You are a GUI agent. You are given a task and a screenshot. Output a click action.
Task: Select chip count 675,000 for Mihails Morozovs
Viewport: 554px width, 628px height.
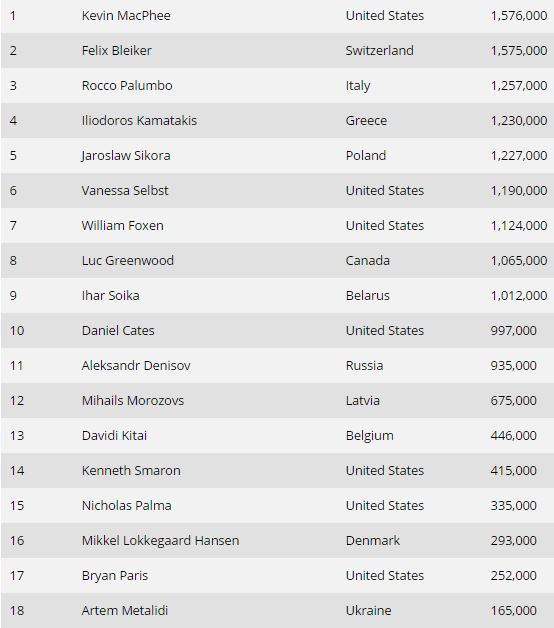[x=513, y=401]
